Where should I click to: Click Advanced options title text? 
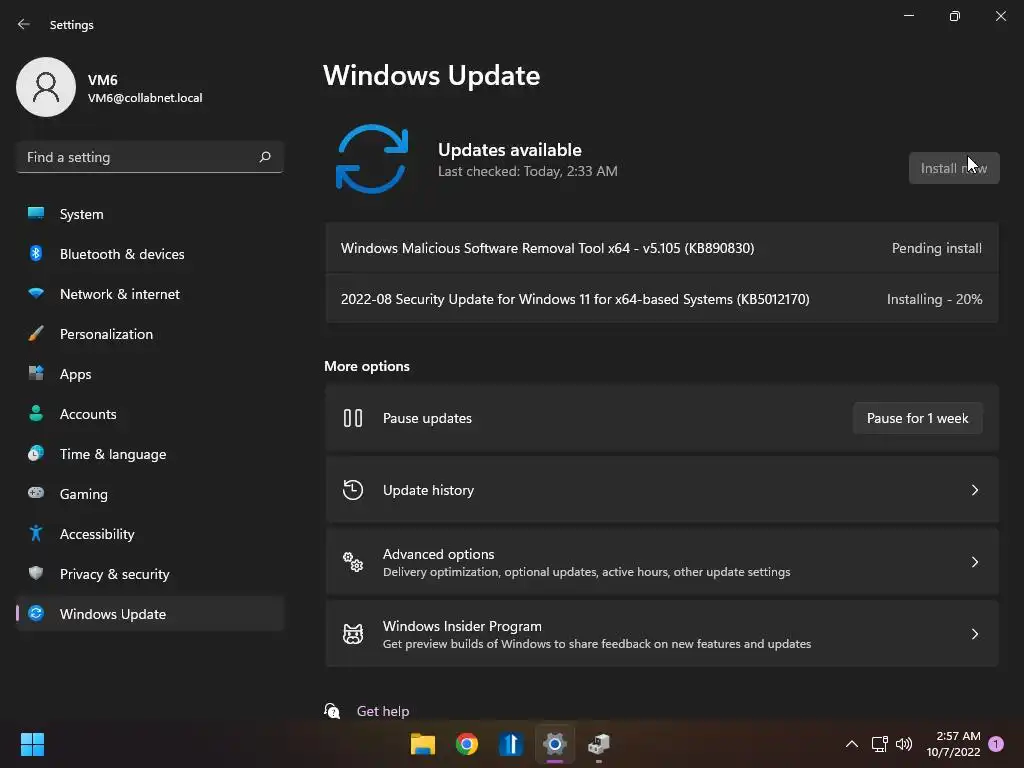pos(438,554)
